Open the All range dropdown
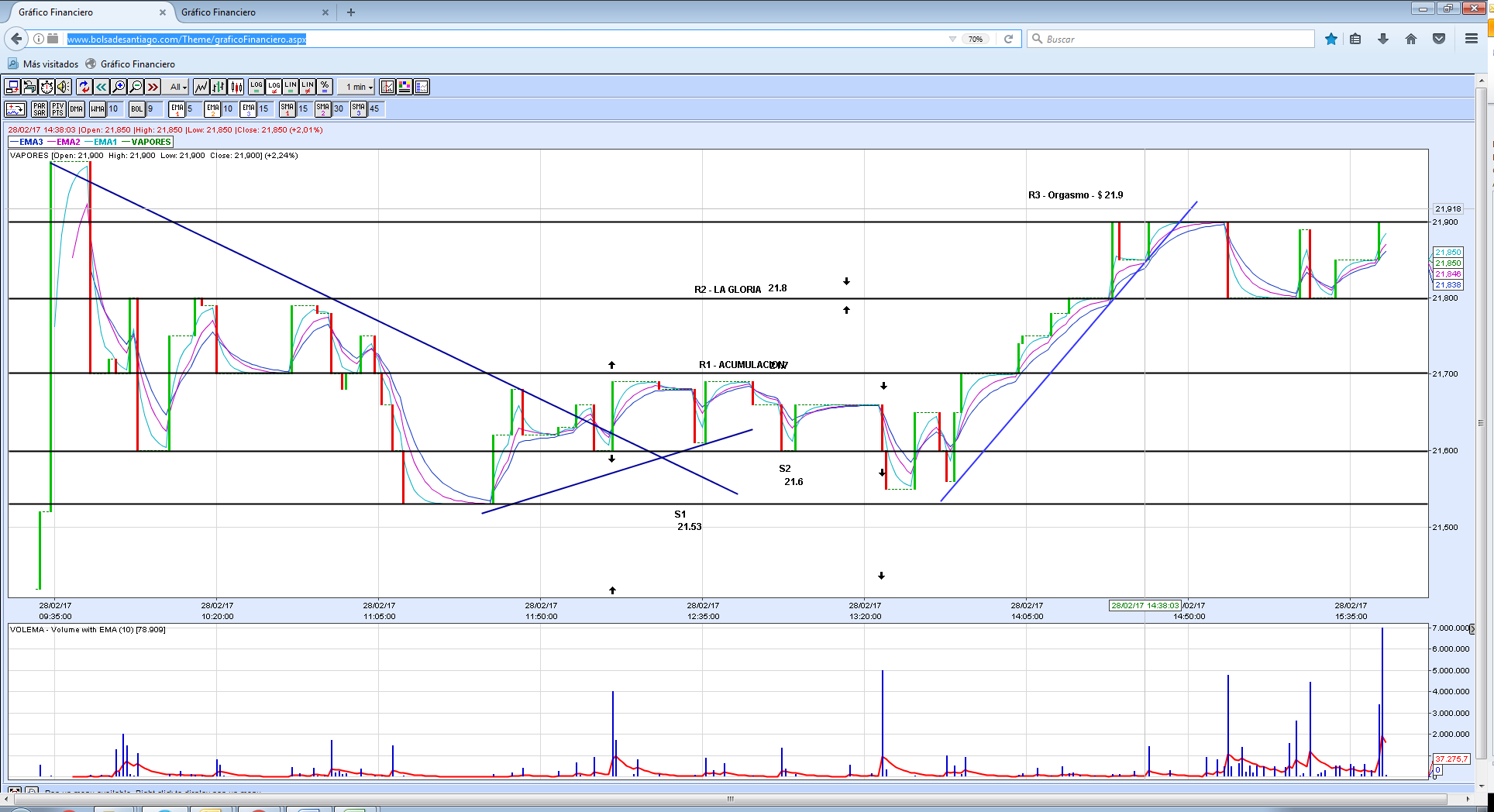This screenshot has width=1494, height=812. tap(178, 87)
